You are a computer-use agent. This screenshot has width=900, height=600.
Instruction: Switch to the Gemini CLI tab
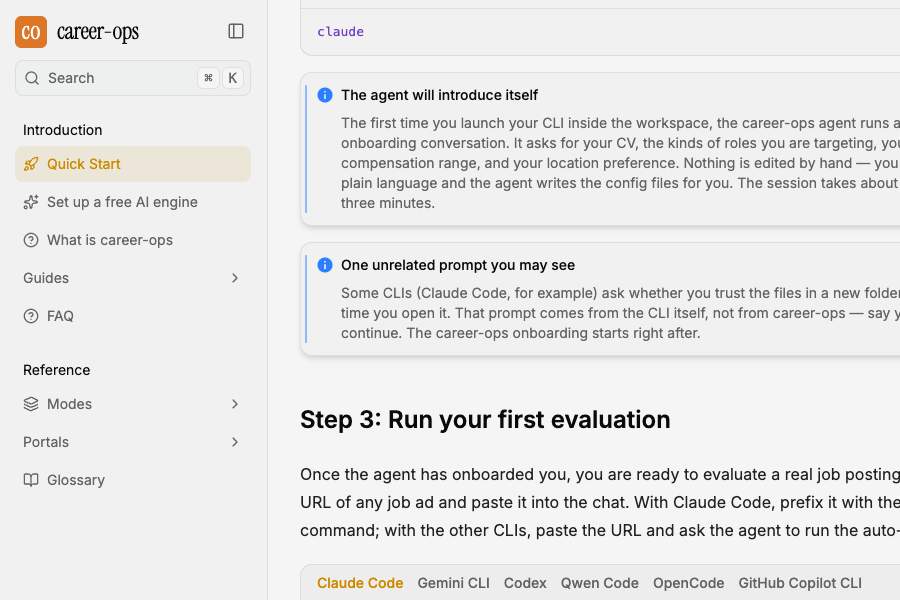tap(453, 583)
